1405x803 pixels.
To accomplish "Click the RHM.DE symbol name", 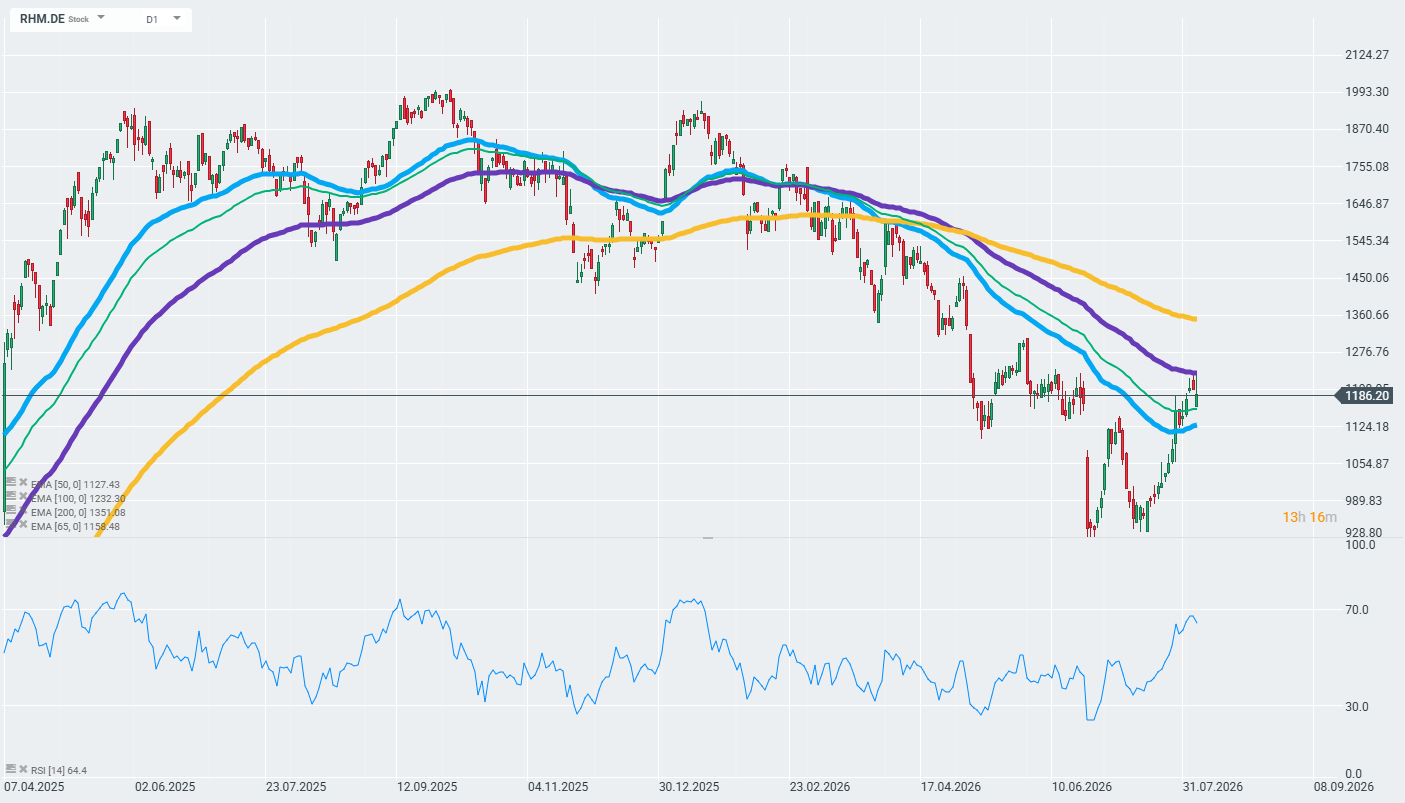I will click(42, 19).
